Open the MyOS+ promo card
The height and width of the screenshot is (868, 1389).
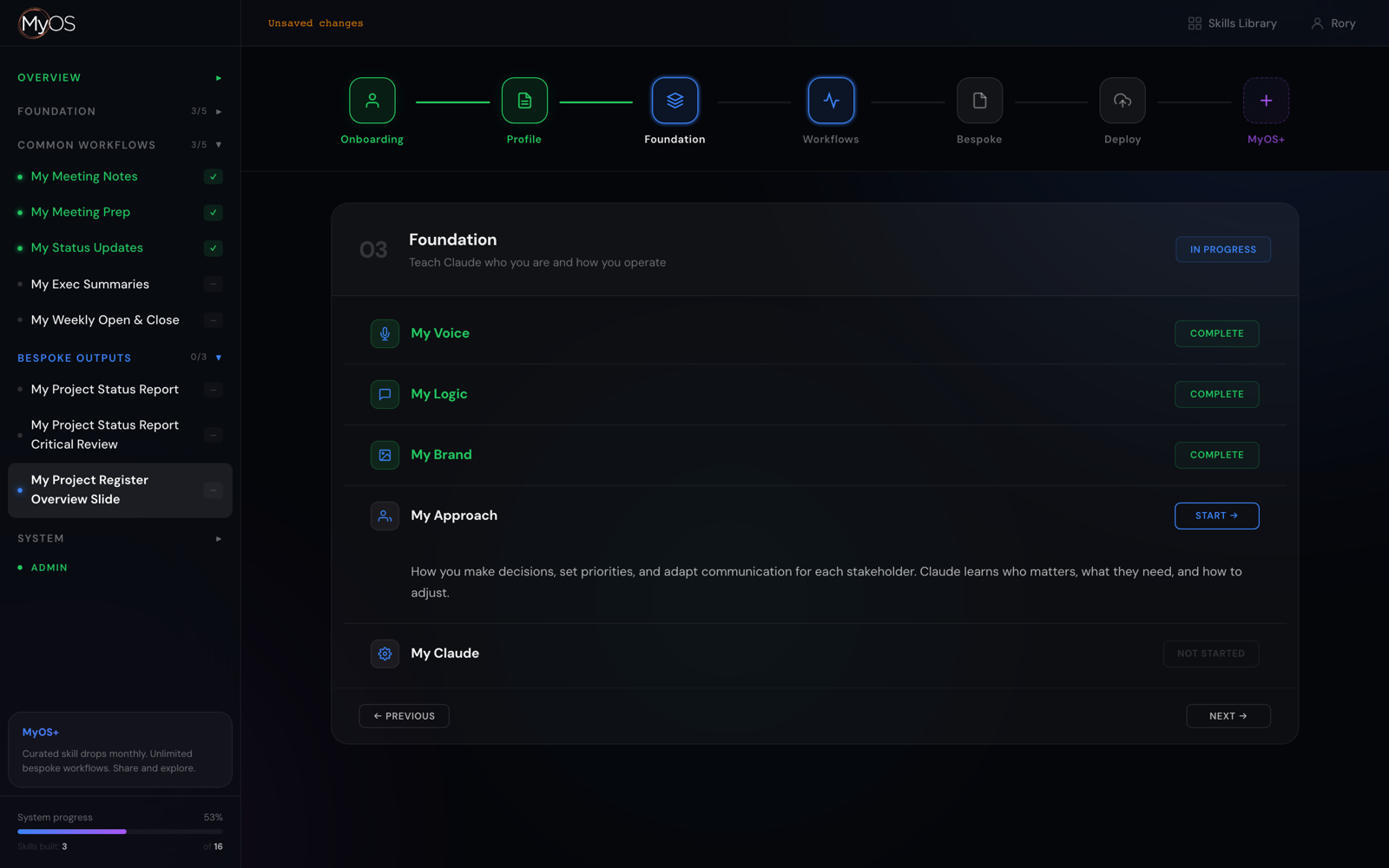[120, 750]
